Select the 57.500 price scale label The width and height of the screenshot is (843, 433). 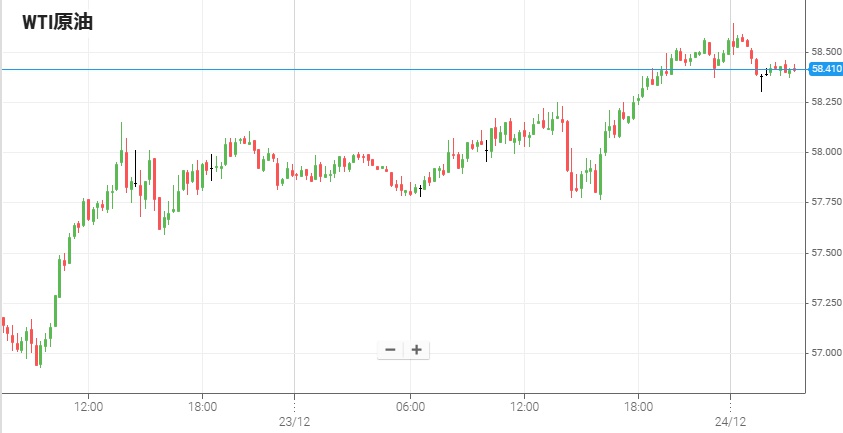pos(825,252)
